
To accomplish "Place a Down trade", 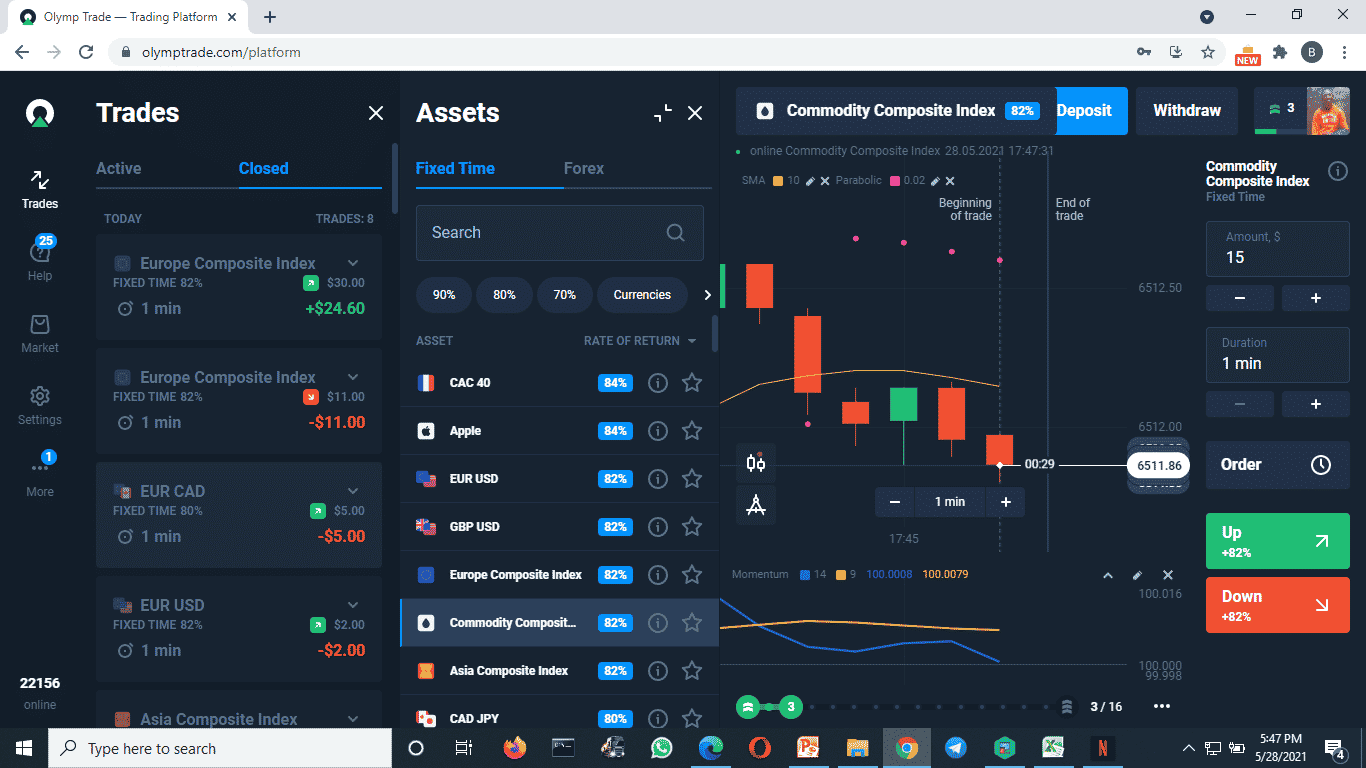I will (x=1278, y=605).
